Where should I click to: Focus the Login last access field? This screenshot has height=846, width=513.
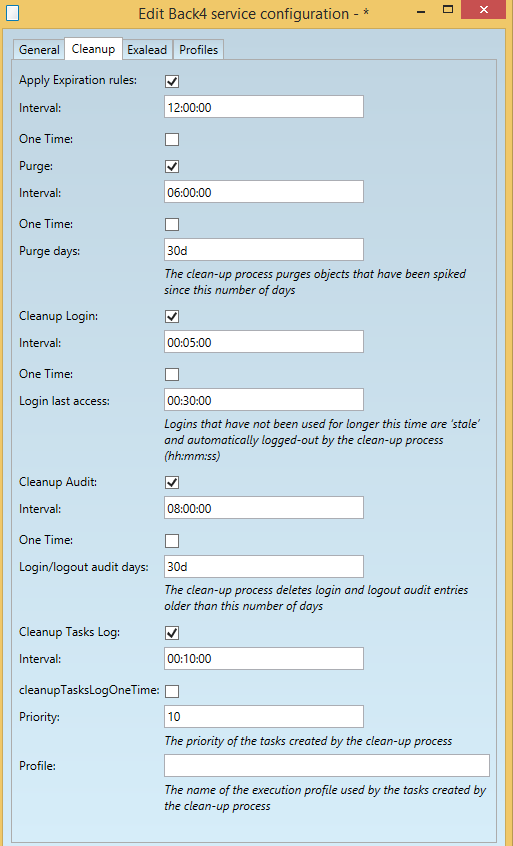click(264, 400)
